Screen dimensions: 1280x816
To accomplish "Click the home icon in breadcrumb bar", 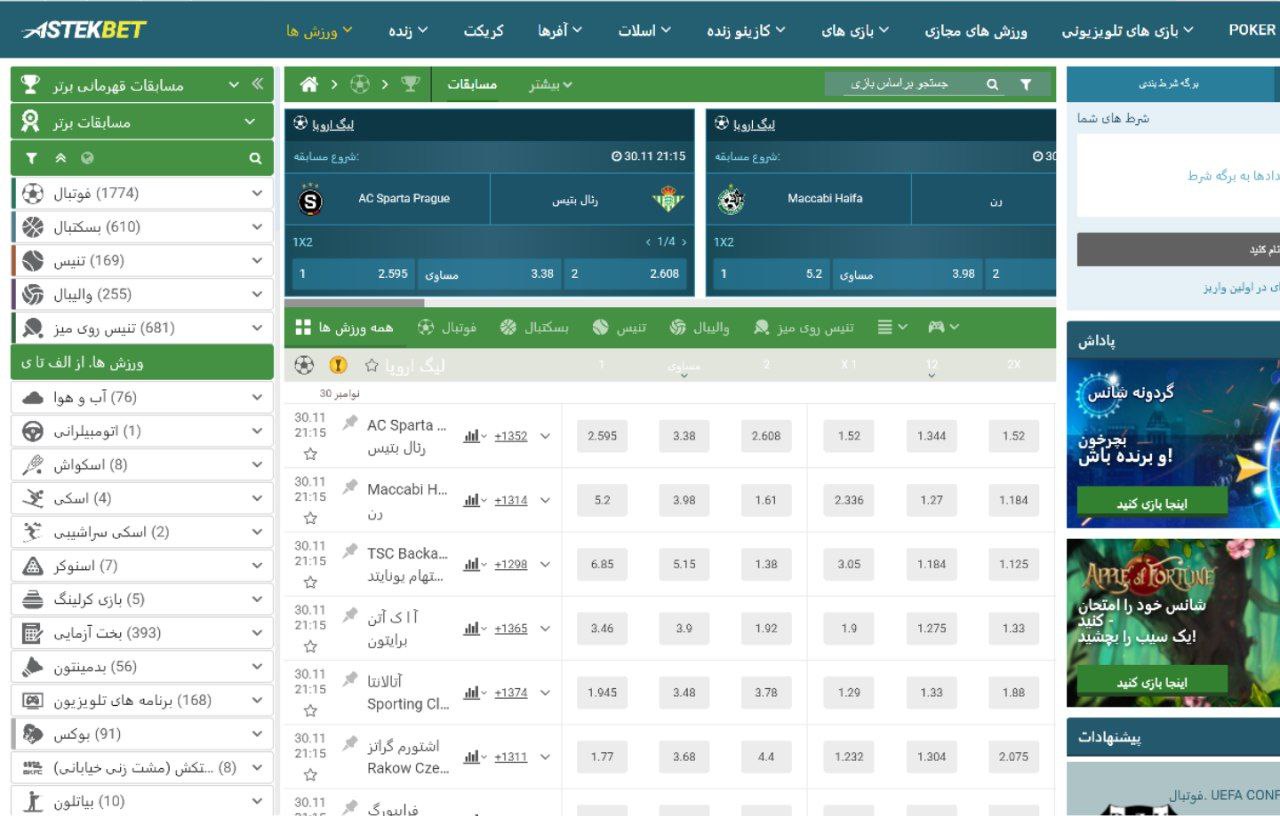I will point(309,85).
